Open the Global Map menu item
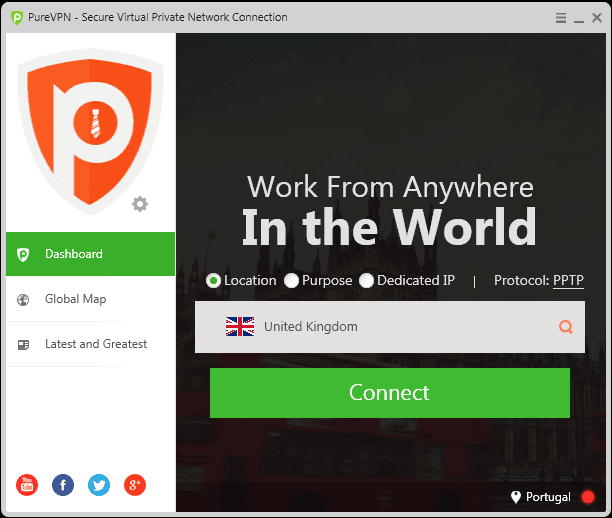 pos(91,299)
